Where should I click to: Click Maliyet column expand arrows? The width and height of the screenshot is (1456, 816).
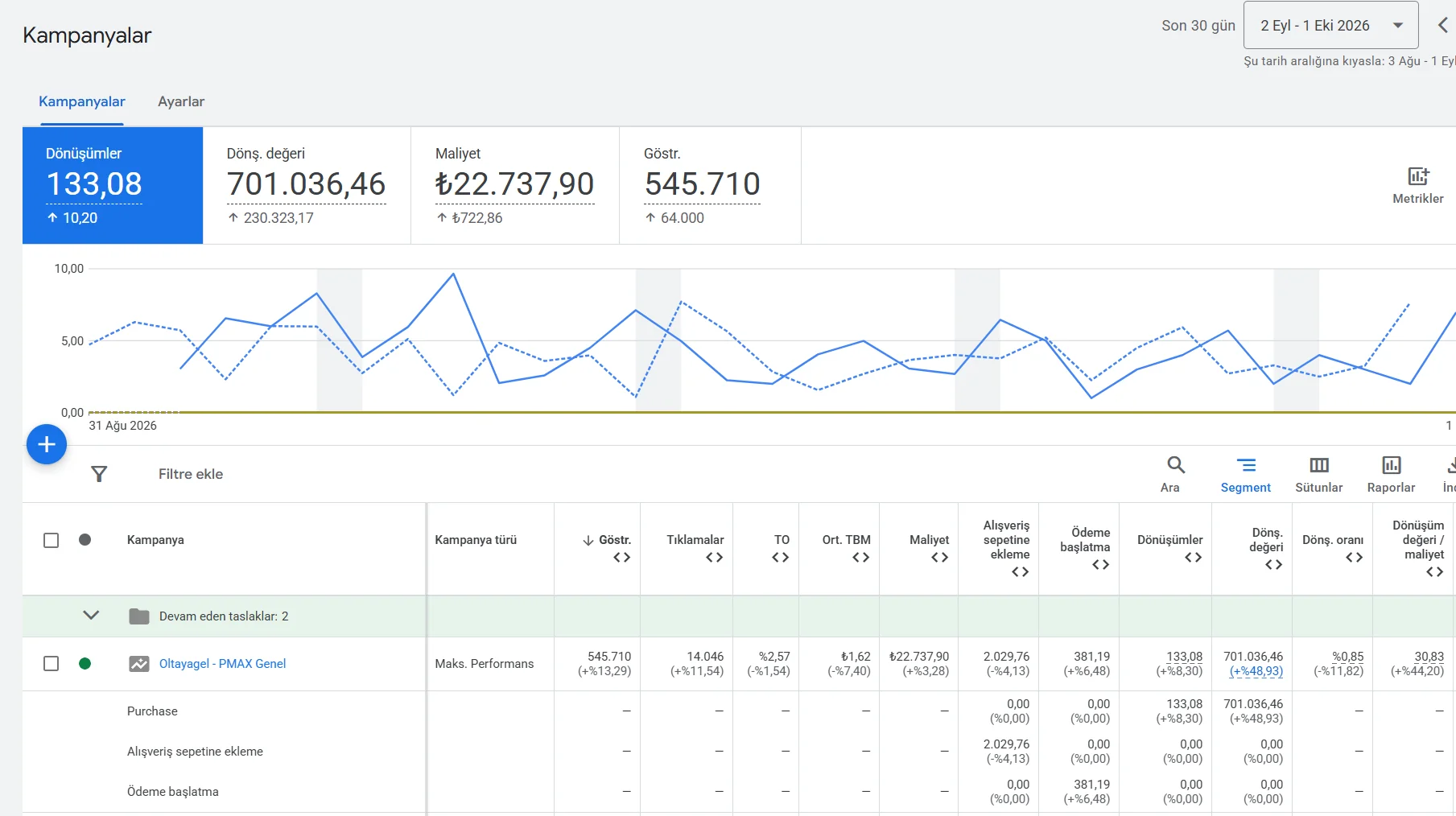click(939, 558)
